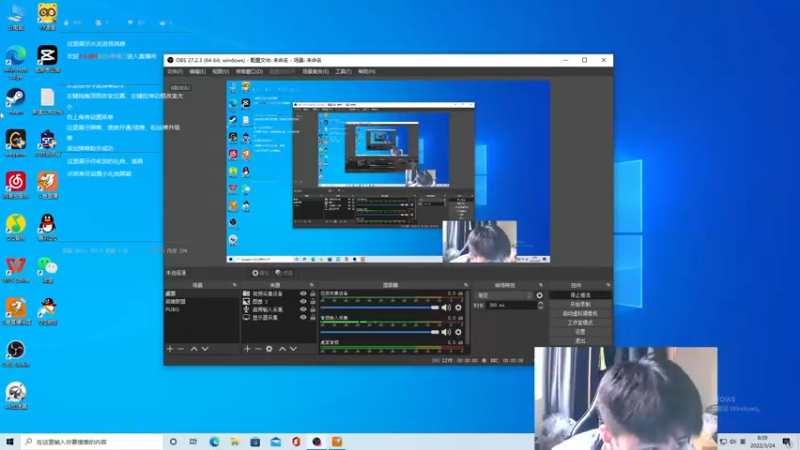Open OBS Settings from Controls
The image size is (800, 450).
pos(580,332)
